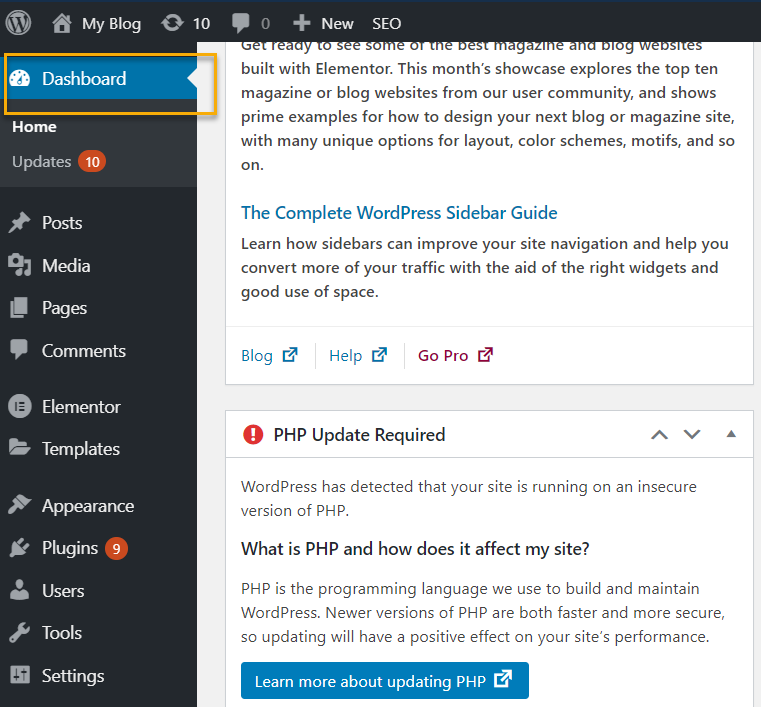Click red warning icon in PHP Update Required
This screenshot has height=707, width=761.
tap(253, 434)
